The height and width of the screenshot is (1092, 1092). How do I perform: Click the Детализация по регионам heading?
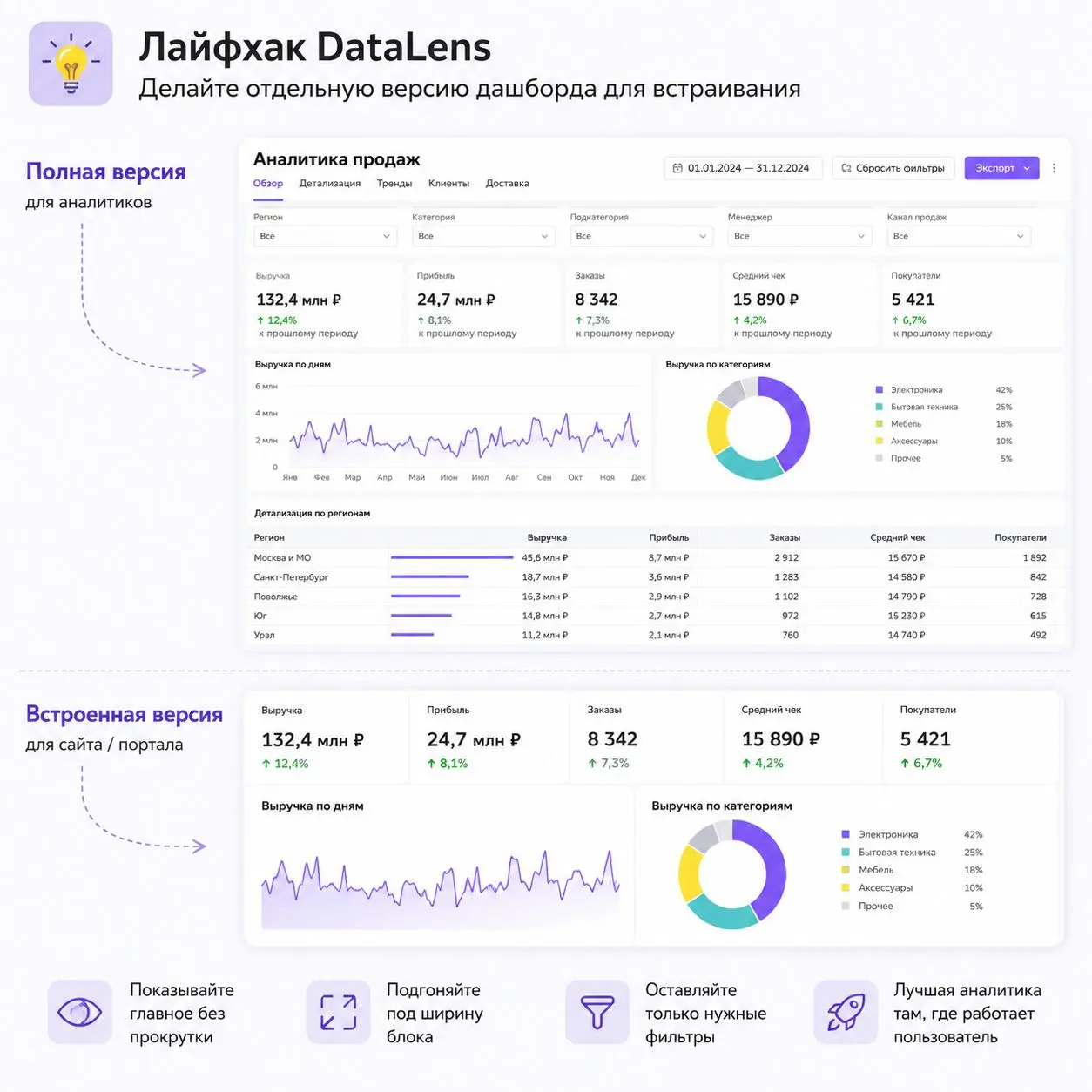point(312,513)
